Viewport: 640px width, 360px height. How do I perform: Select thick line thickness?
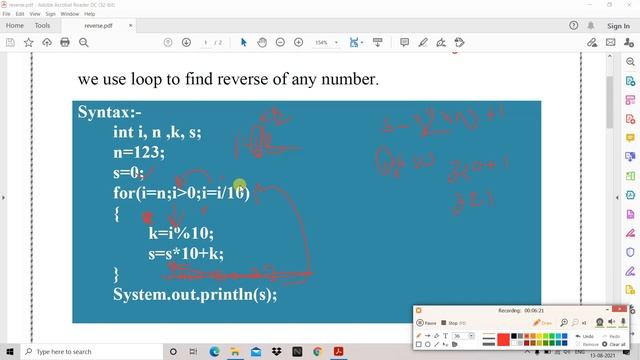point(489,344)
